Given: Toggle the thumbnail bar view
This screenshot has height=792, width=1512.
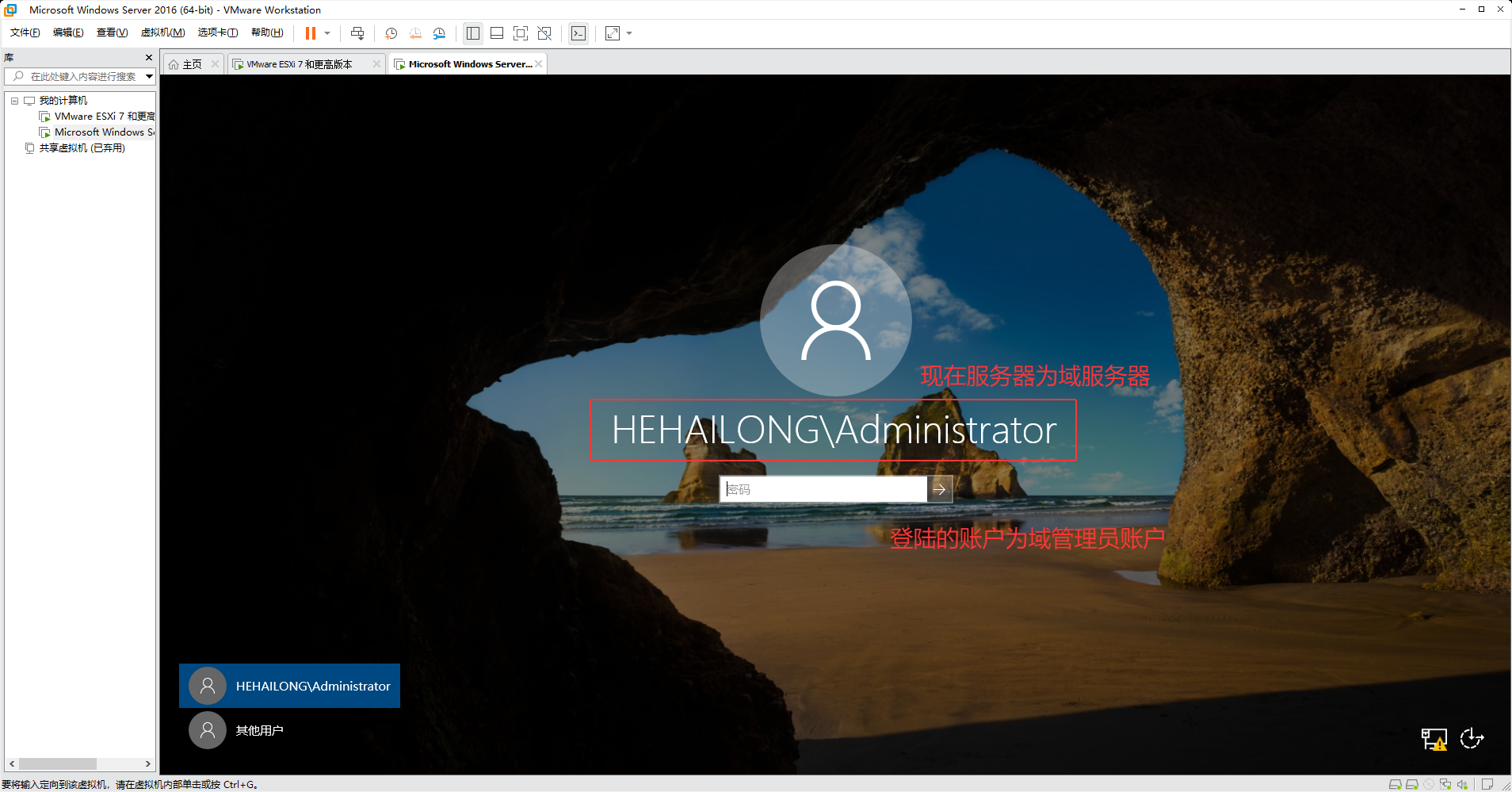Looking at the screenshot, I should click(x=497, y=33).
